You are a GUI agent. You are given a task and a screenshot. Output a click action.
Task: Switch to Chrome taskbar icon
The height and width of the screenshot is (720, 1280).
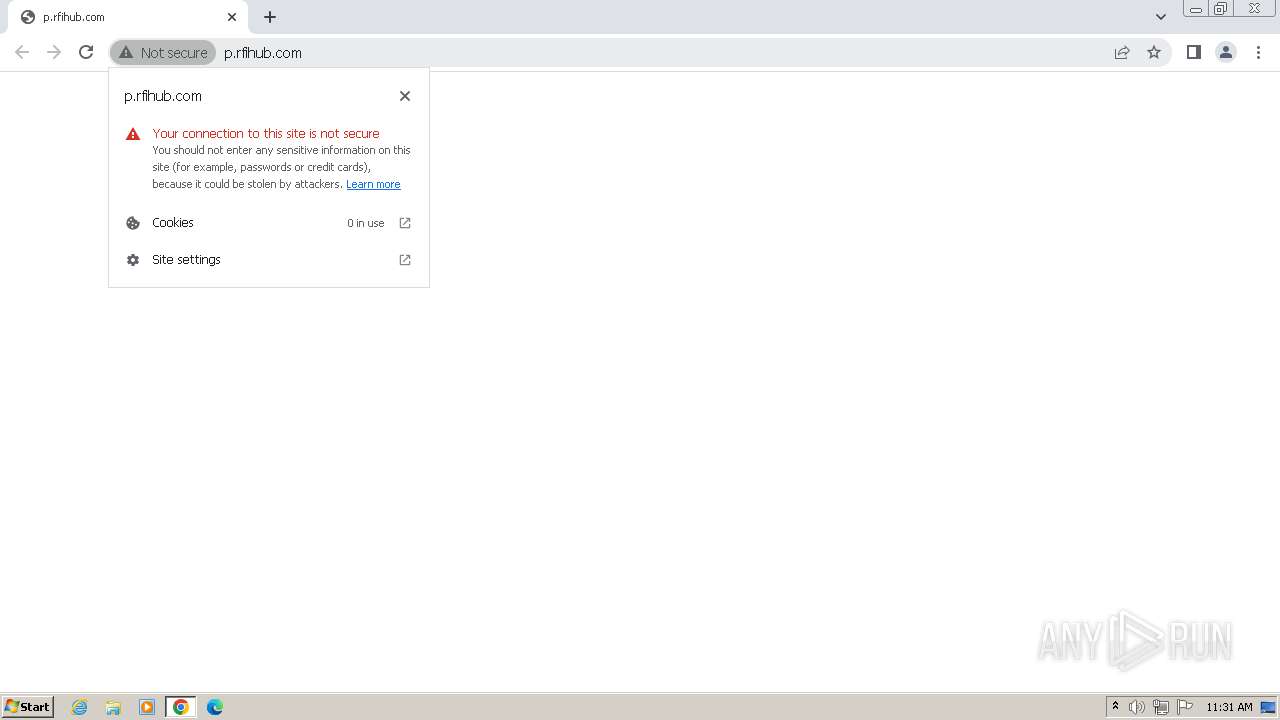[x=181, y=707]
